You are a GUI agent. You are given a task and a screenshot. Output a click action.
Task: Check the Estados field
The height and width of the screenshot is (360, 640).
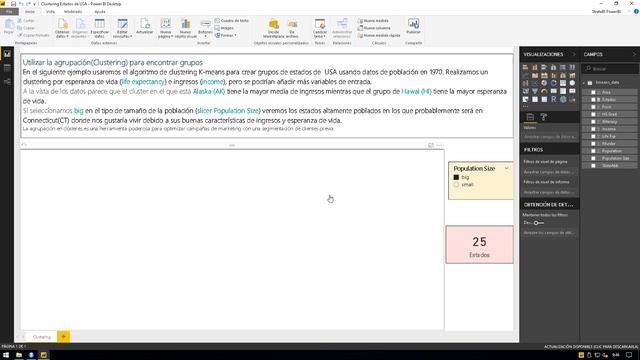(x=593, y=100)
